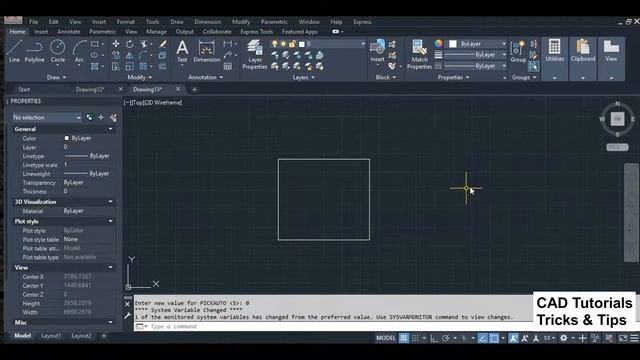Toggle 2D object snap in status bar
Image resolution: width=640 pixels, height=360 pixels.
(494, 338)
